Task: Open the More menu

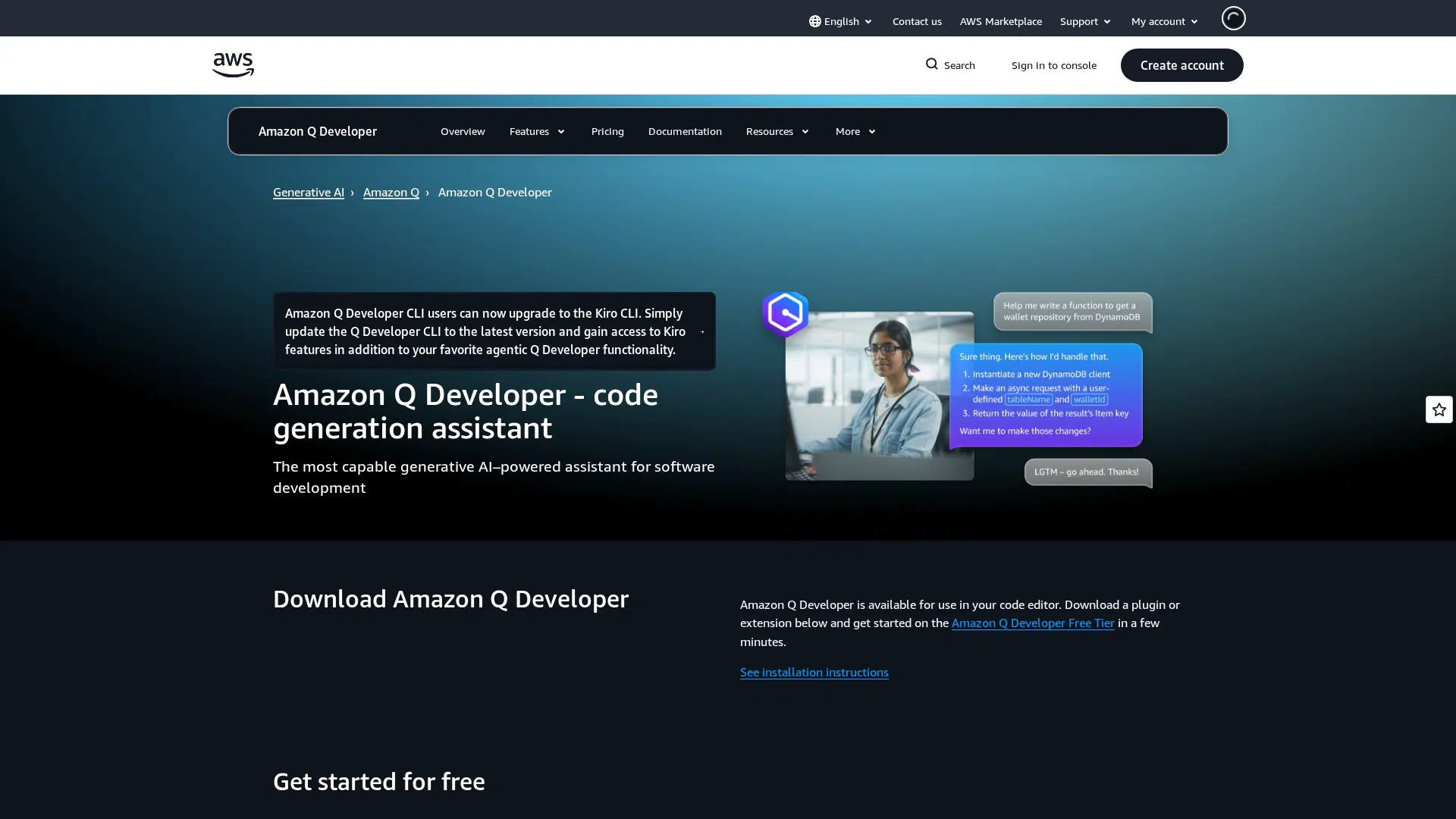Action: click(x=855, y=131)
